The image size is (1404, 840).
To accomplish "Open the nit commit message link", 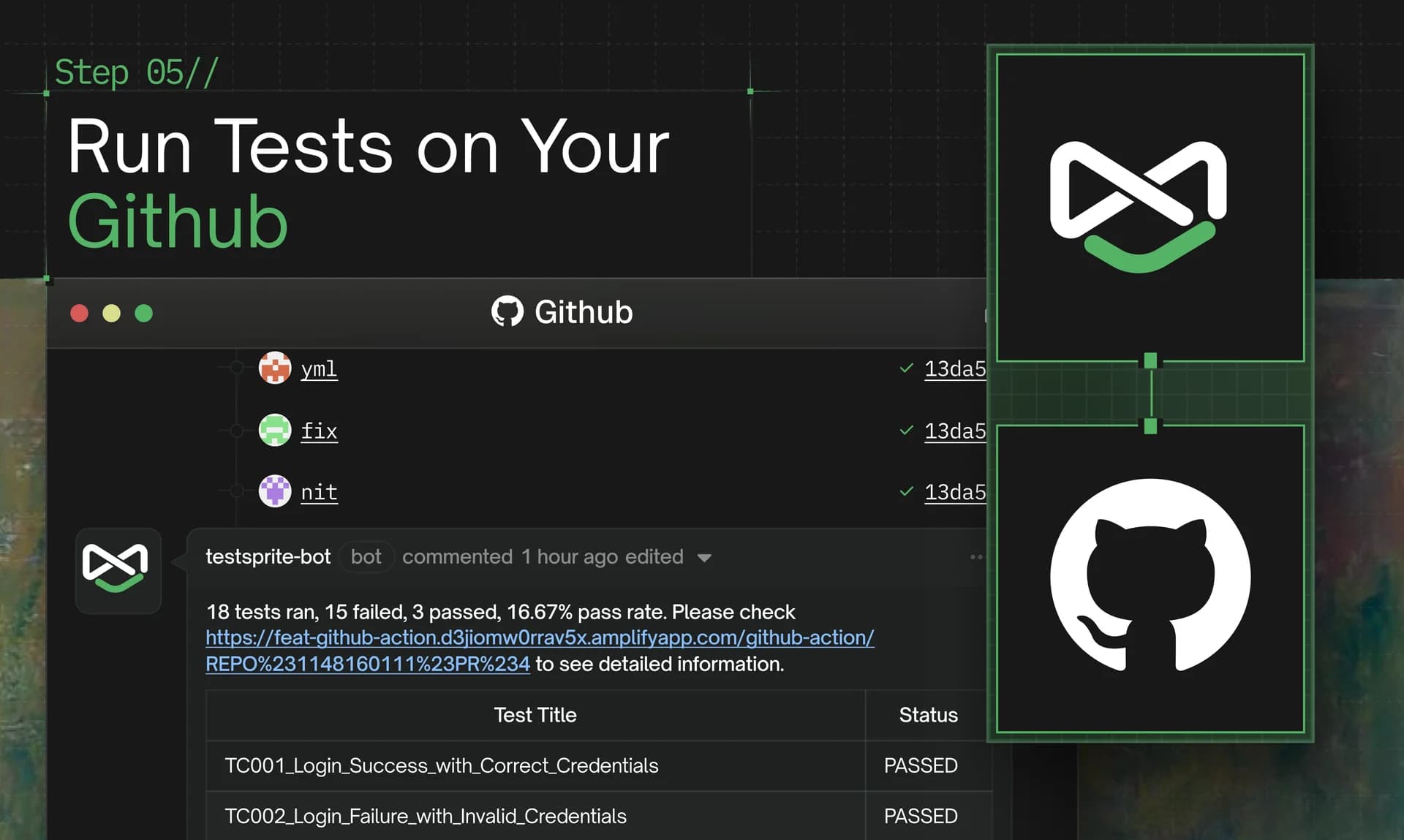I will click(x=319, y=492).
